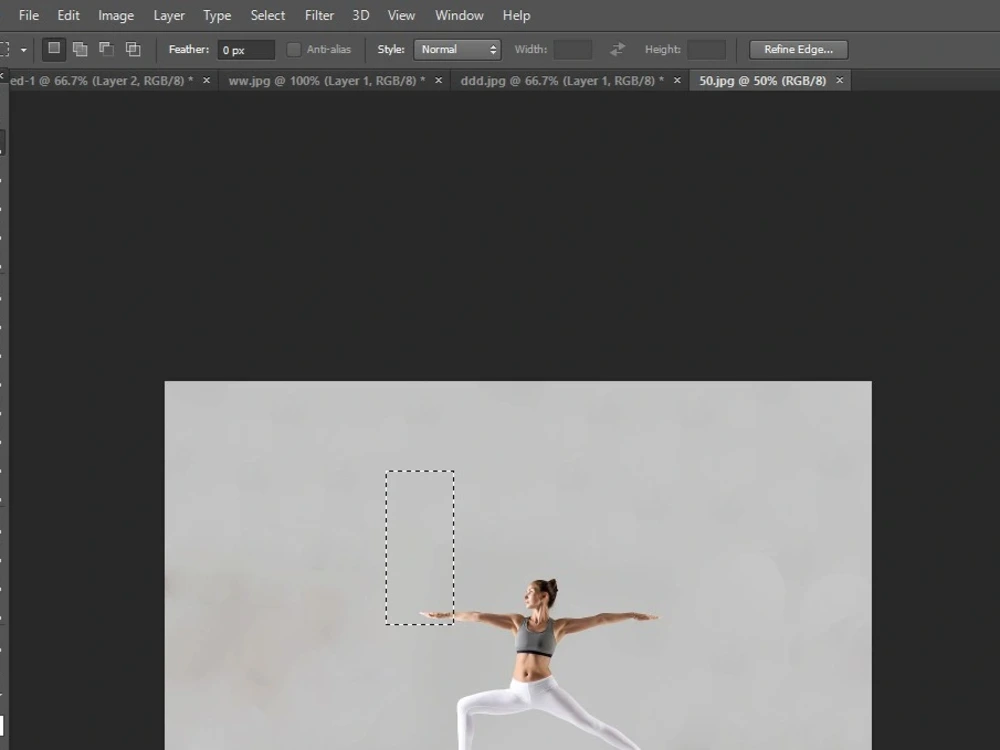Close the ddd.jpg document tab
This screenshot has width=1000, height=750.
click(677, 80)
